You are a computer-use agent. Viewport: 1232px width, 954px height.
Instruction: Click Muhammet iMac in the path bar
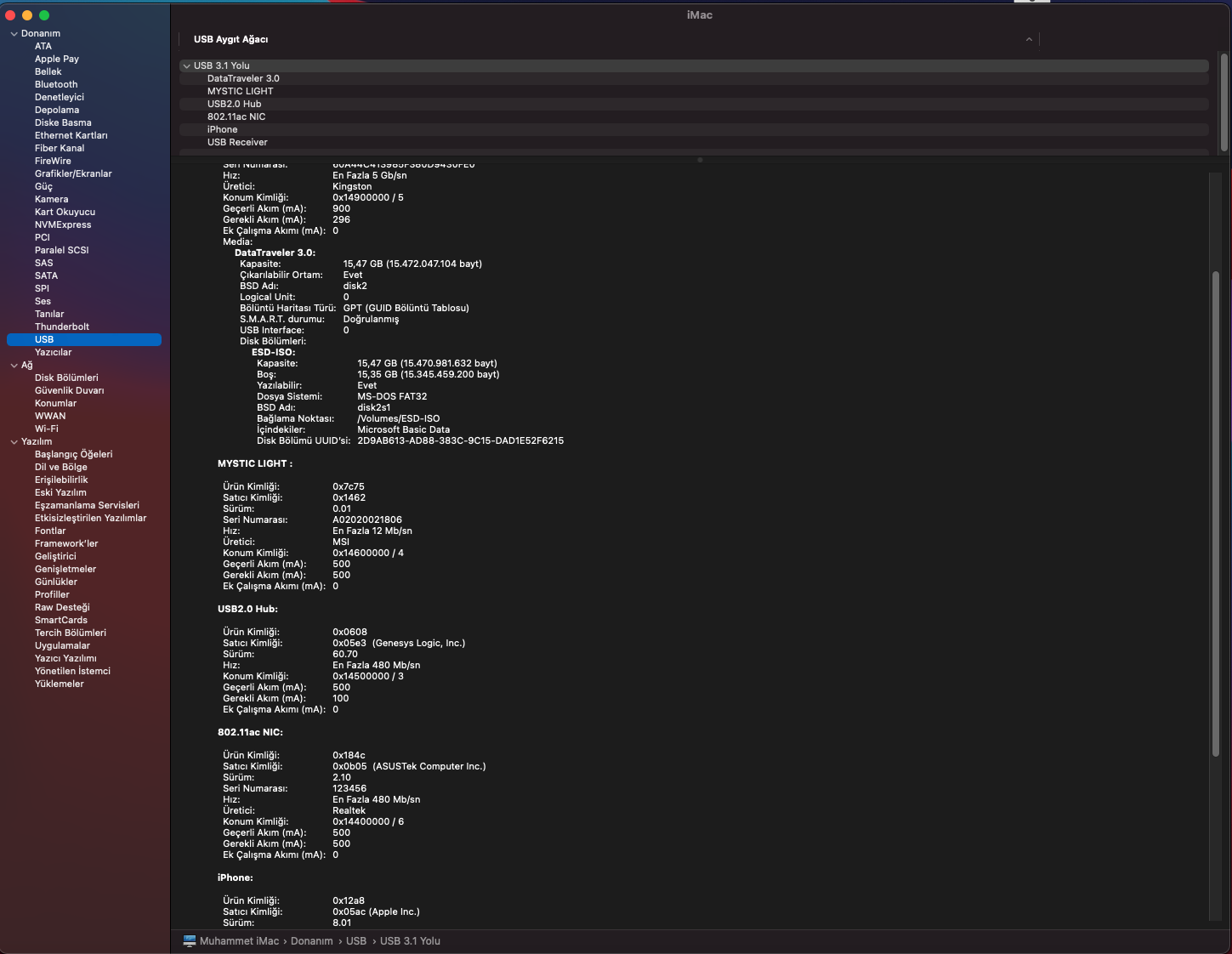tap(239, 941)
